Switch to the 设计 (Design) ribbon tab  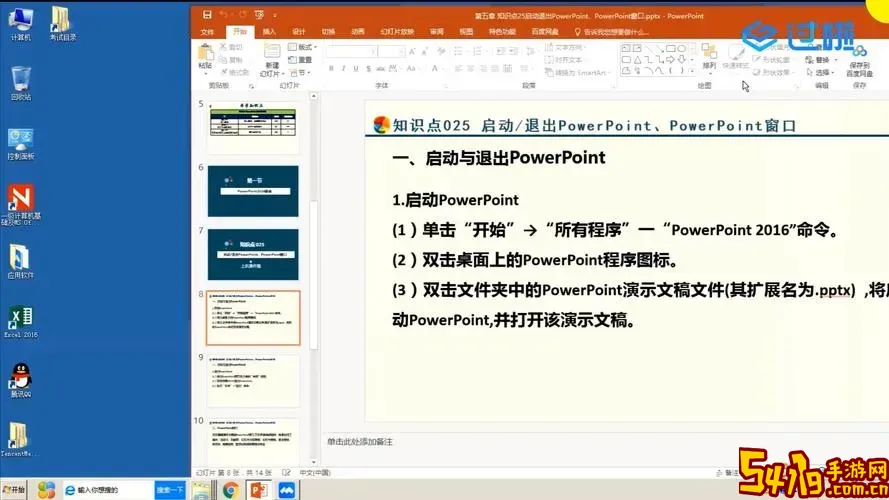[299, 32]
